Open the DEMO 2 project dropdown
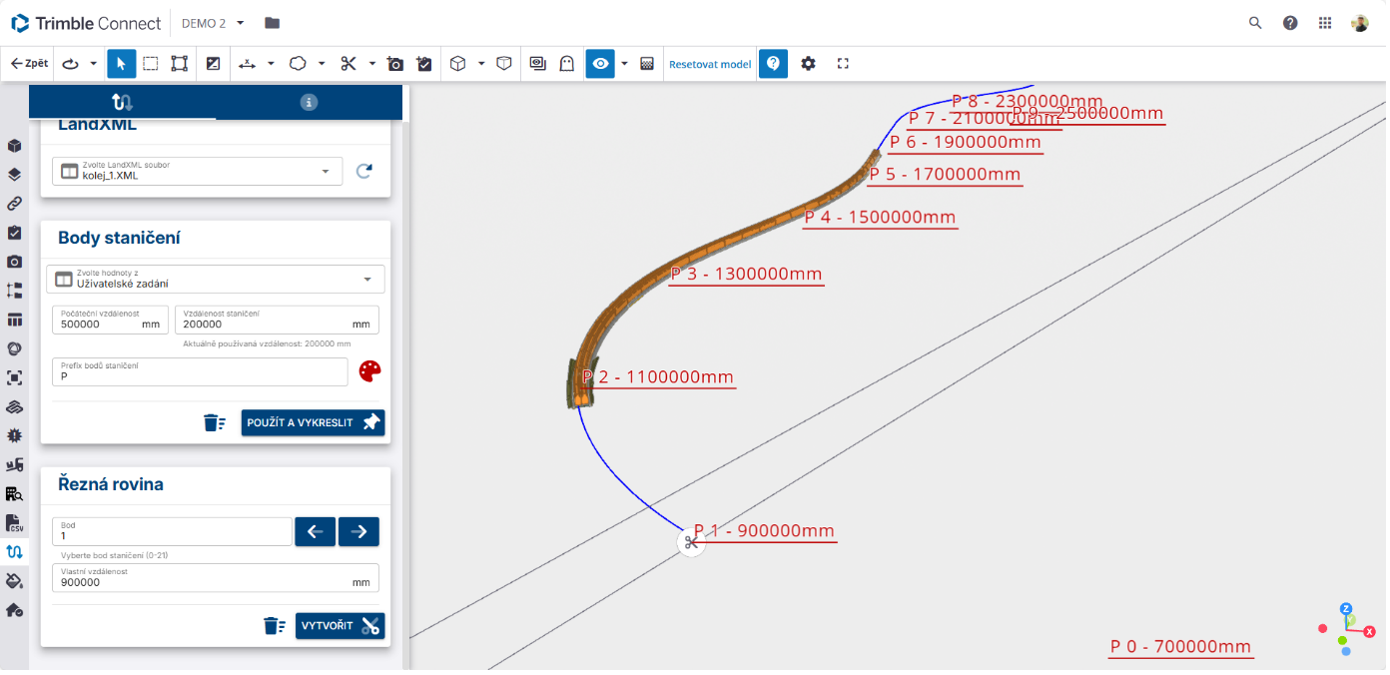This screenshot has height=675, width=1390. click(212, 23)
